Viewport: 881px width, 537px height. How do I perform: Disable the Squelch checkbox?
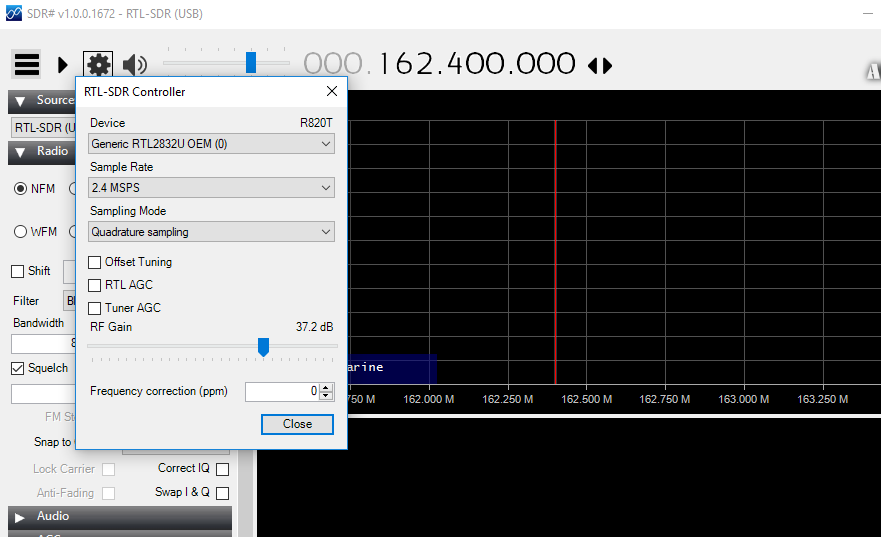(x=17, y=368)
